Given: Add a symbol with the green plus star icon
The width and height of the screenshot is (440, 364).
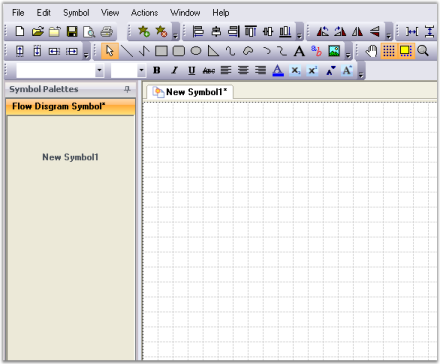Looking at the screenshot, I should tap(144, 32).
